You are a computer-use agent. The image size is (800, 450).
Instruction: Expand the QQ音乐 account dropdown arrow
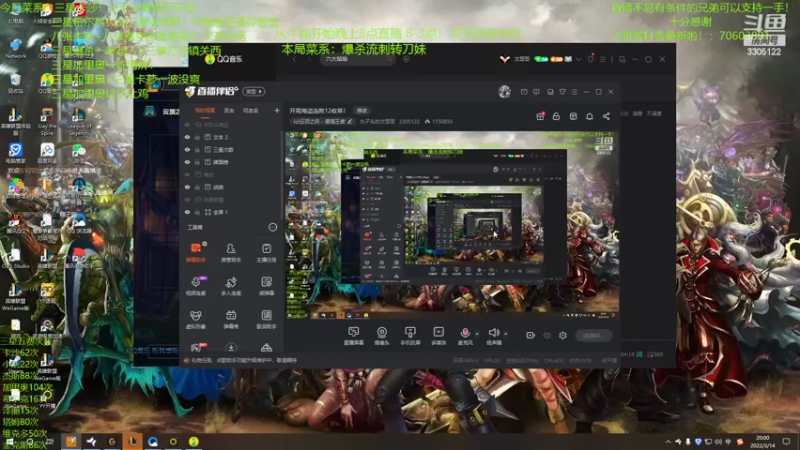[579, 59]
